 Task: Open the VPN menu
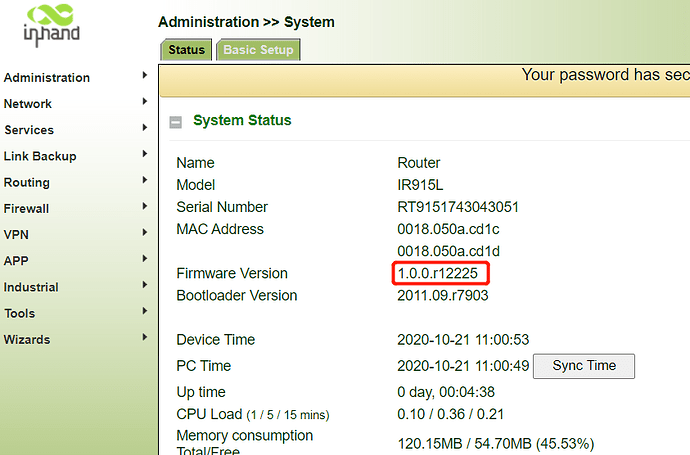[x=16, y=235]
